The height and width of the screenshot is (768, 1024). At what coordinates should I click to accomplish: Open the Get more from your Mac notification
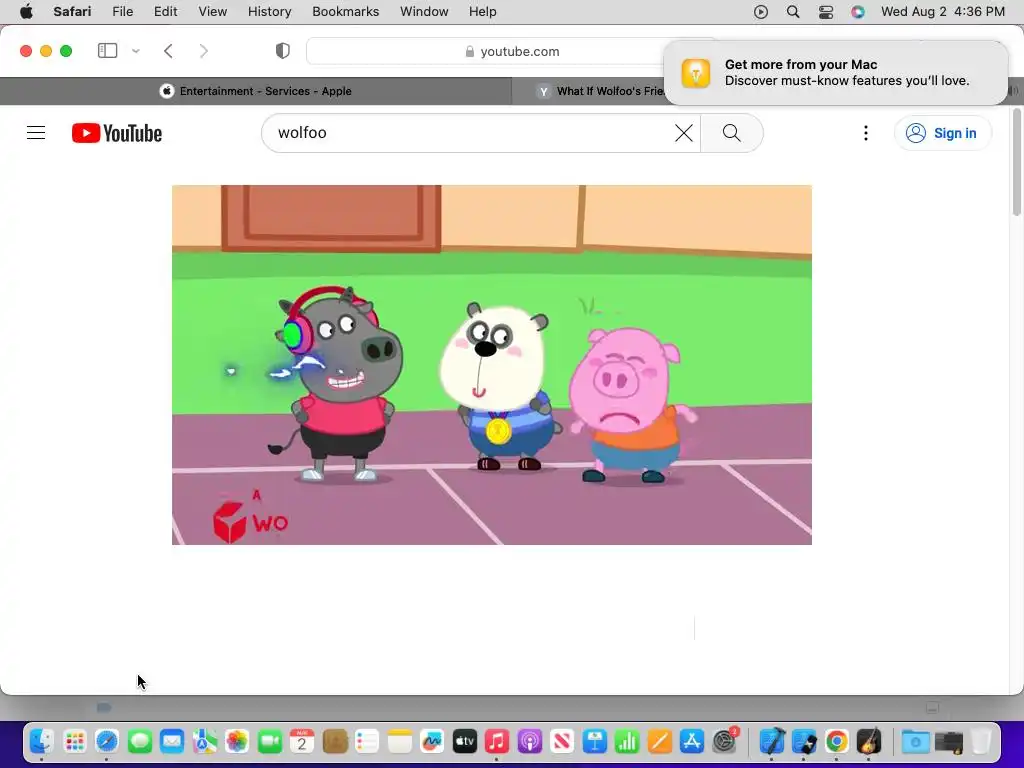click(835, 72)
